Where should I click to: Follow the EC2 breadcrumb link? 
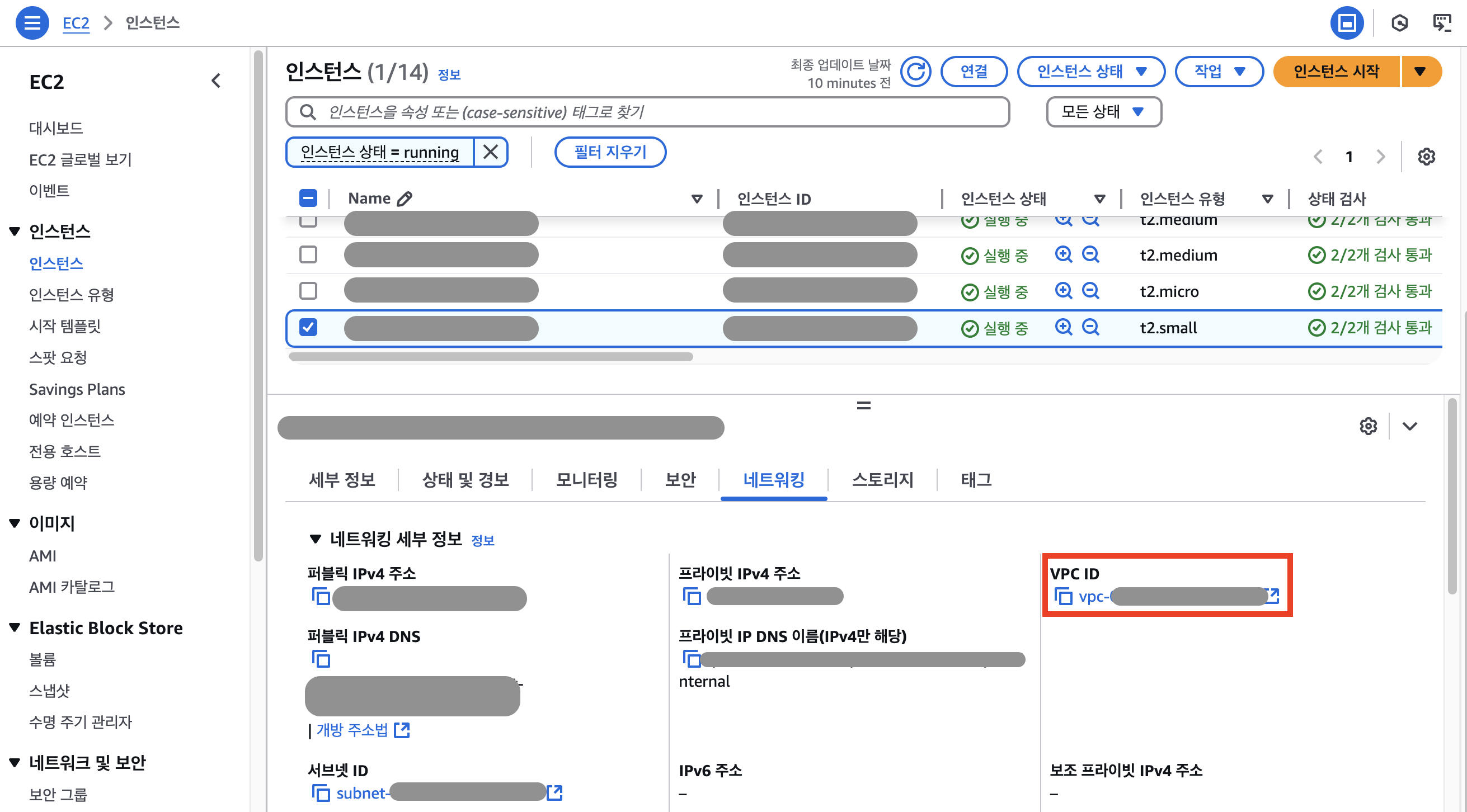pos(76,23)
